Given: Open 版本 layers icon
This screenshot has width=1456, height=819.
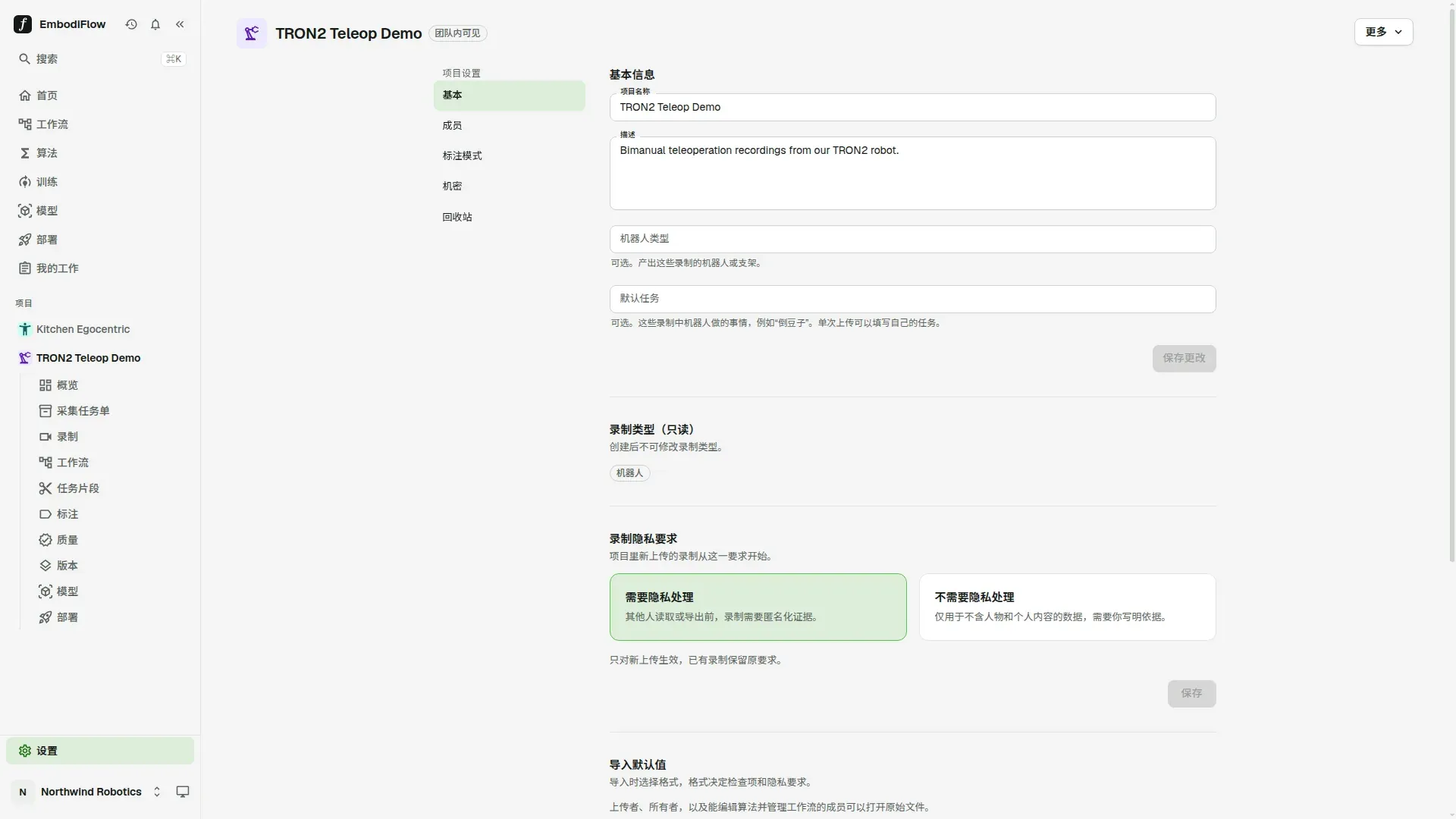Looking at the screenshot, I should pos(45,566).
